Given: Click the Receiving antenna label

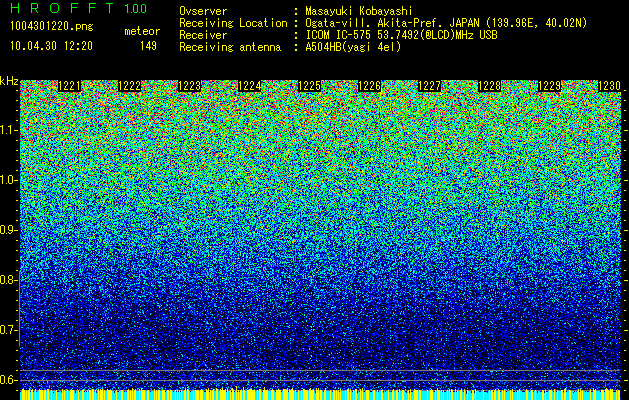Looking at the screenshot, I should [x=230, y=47].
